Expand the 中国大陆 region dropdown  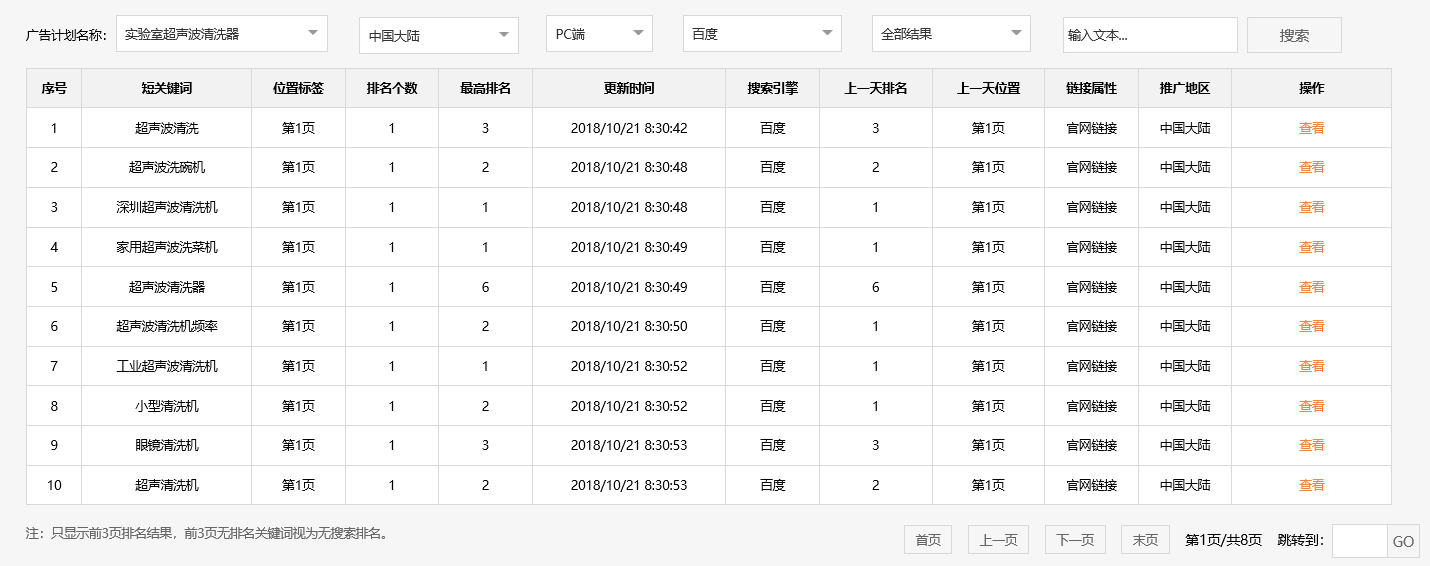click(x=439, y=35)
